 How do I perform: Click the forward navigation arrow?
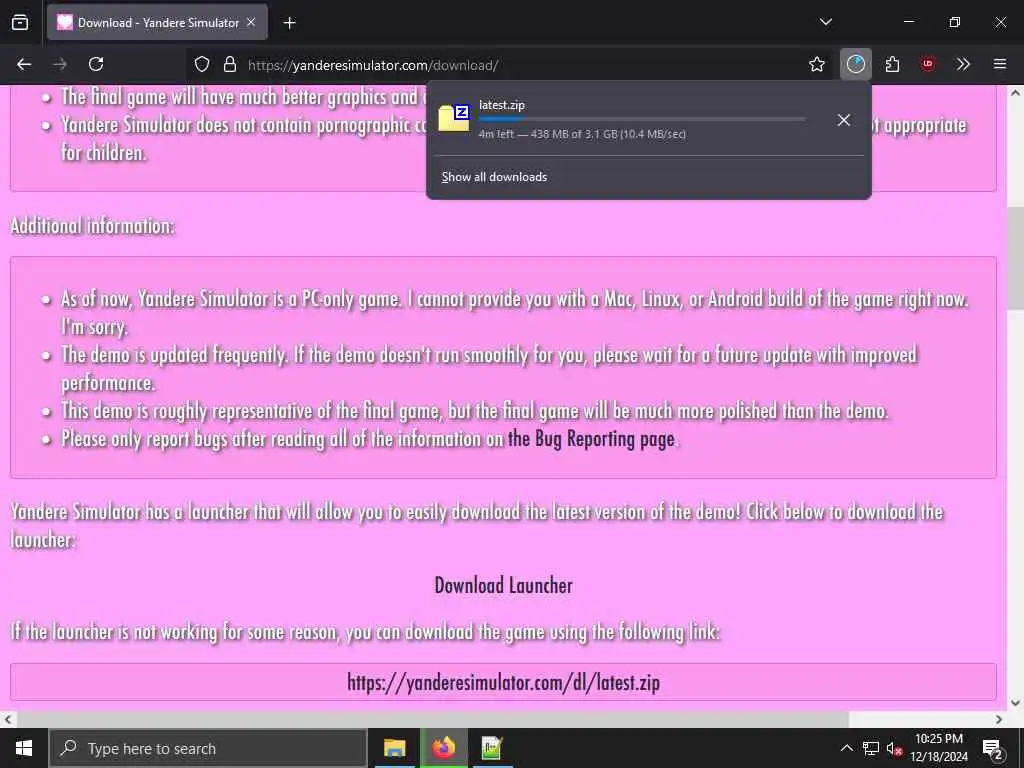pyautogui.click(x=60, y=64)
